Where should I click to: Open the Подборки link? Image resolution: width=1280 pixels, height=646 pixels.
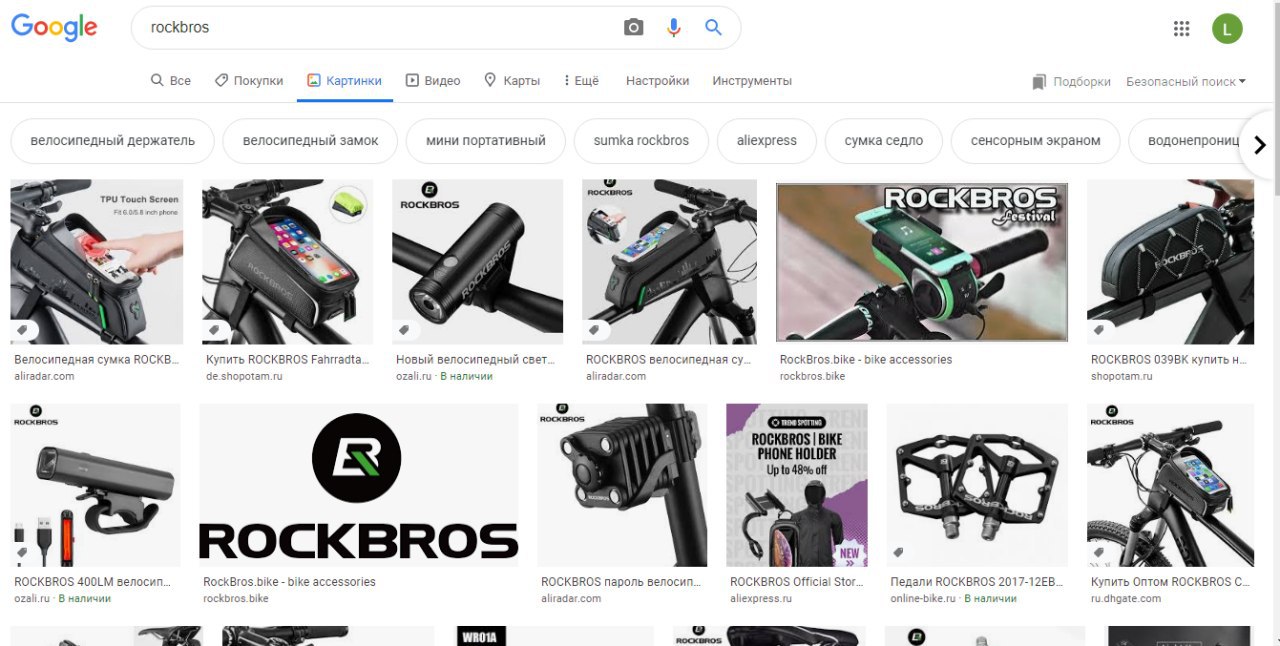tap(1082, 82)
